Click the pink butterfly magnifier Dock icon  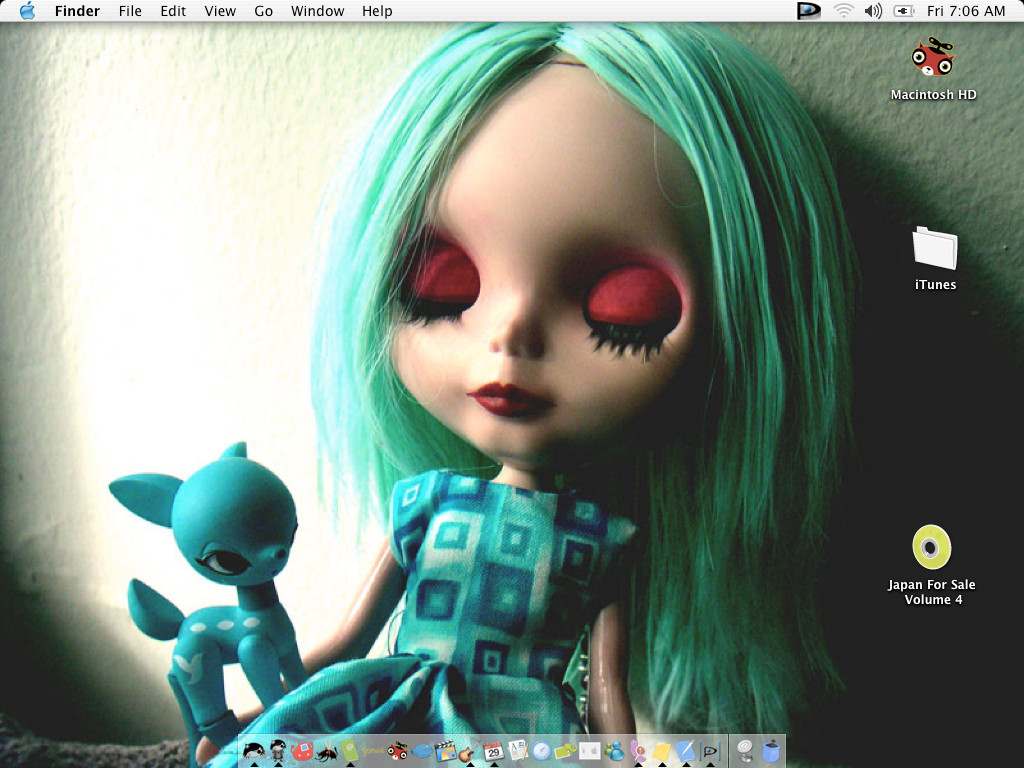coord(637,751)
